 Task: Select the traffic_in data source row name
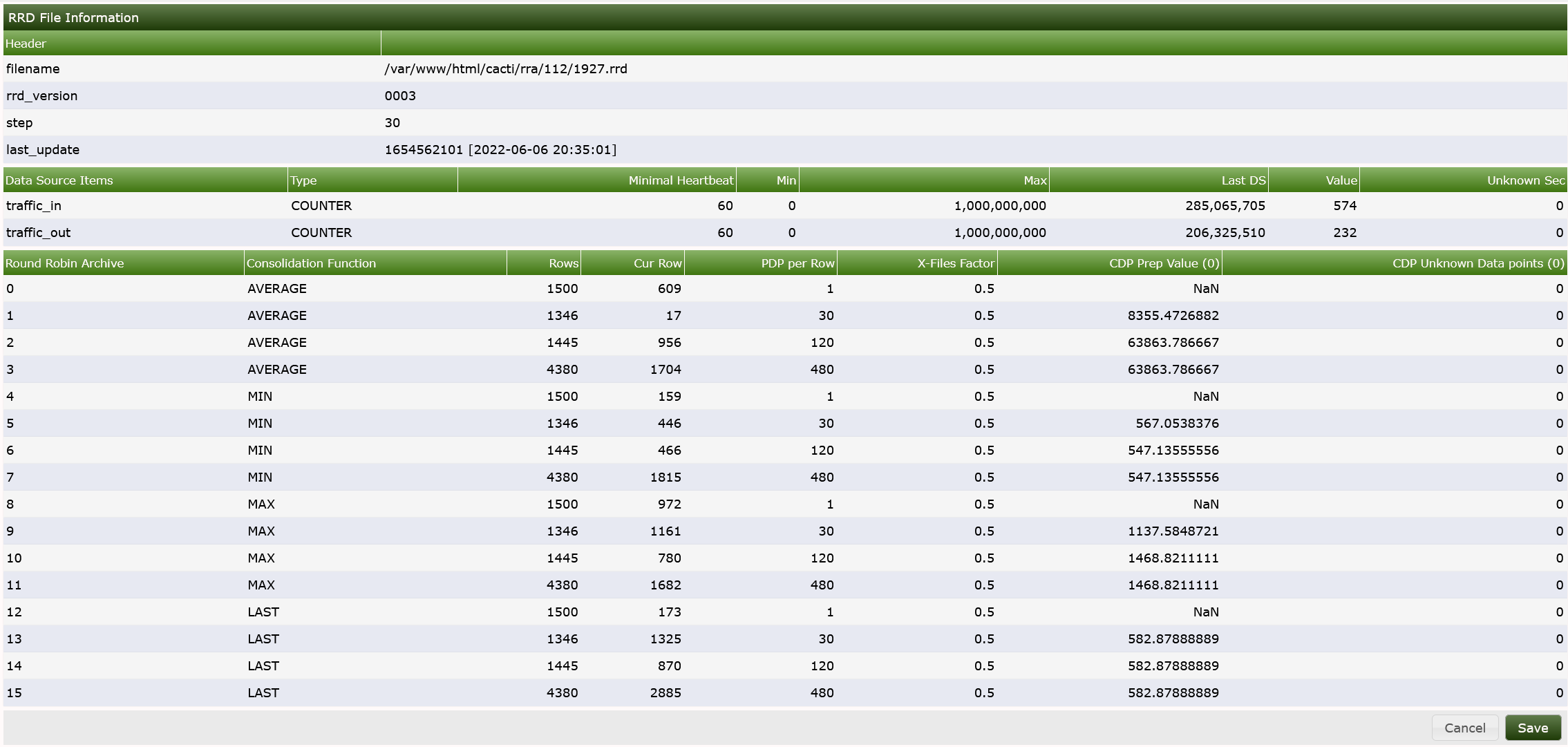click(34, 206)
